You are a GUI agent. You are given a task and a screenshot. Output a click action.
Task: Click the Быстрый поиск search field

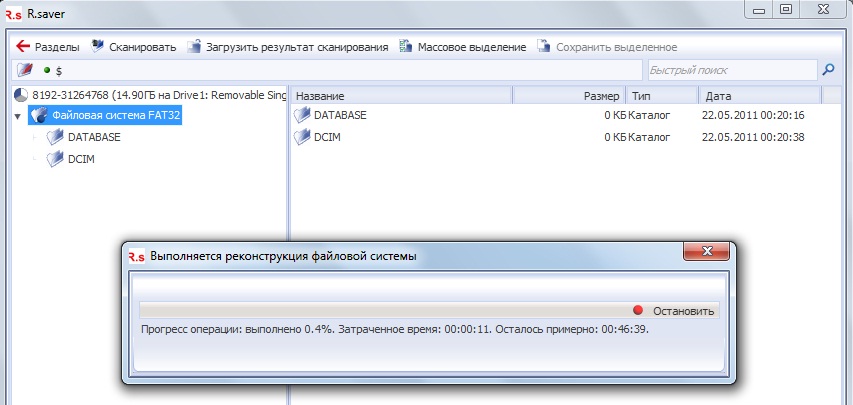coord(732,70)
